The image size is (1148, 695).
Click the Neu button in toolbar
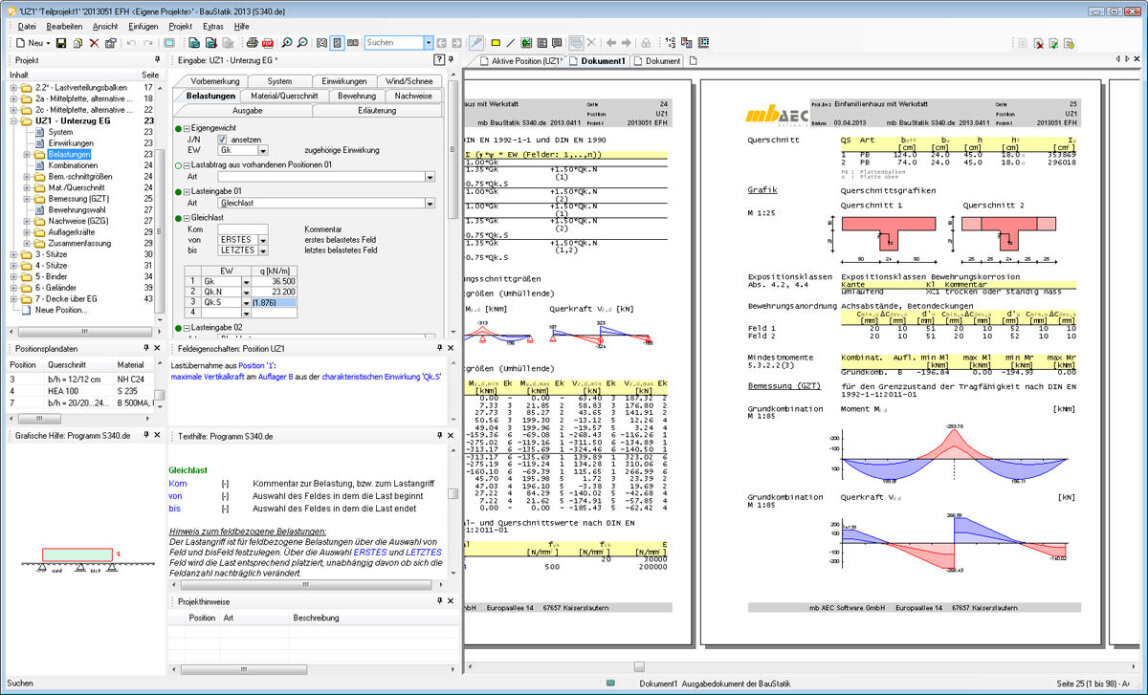pos(30,43)
